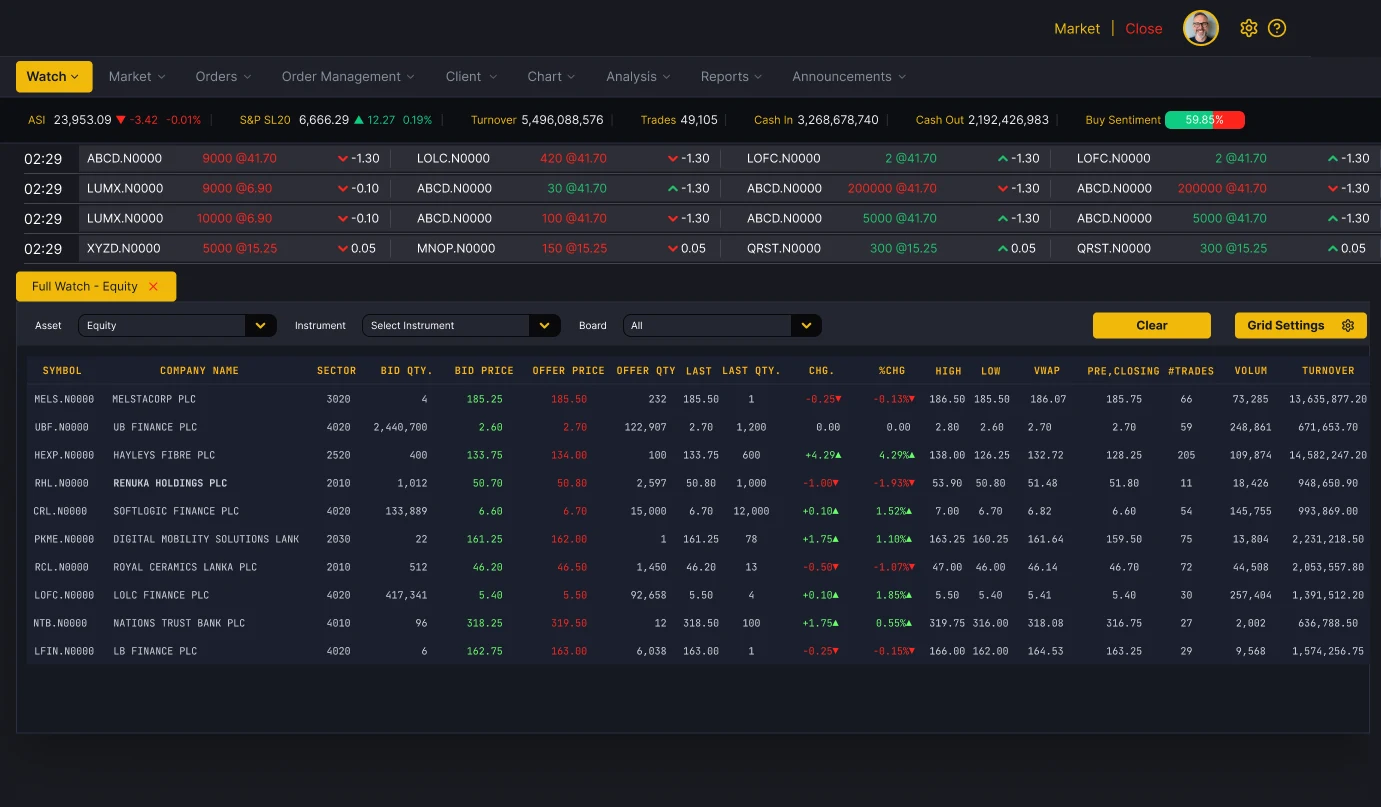Screen dimensions: 1381x807
Task: Select DIGITAL MOBILITY SOLUTIONS LANK row name
Action: coord(206,539)
